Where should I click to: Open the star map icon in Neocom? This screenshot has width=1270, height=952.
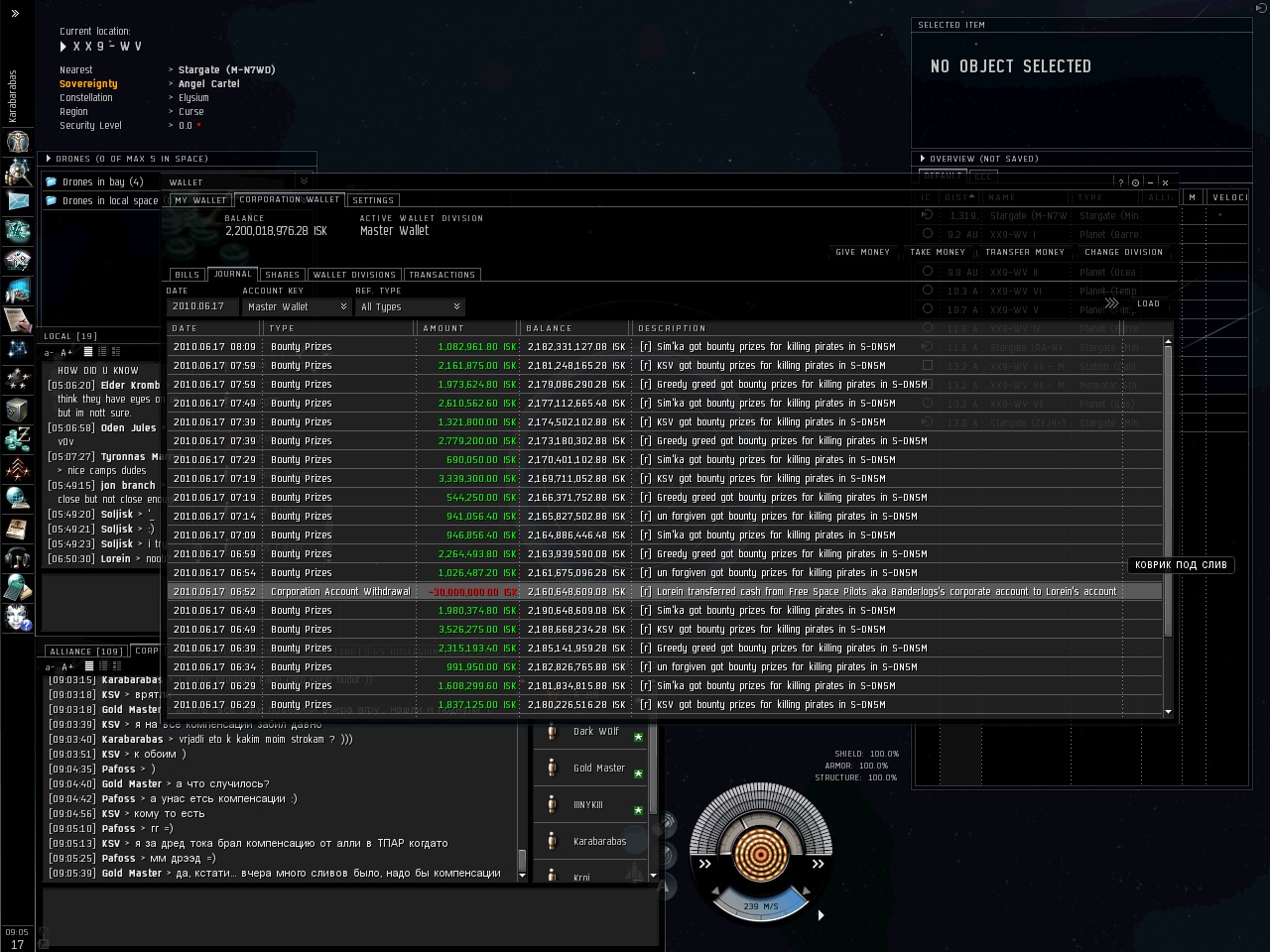pos(18,349)
